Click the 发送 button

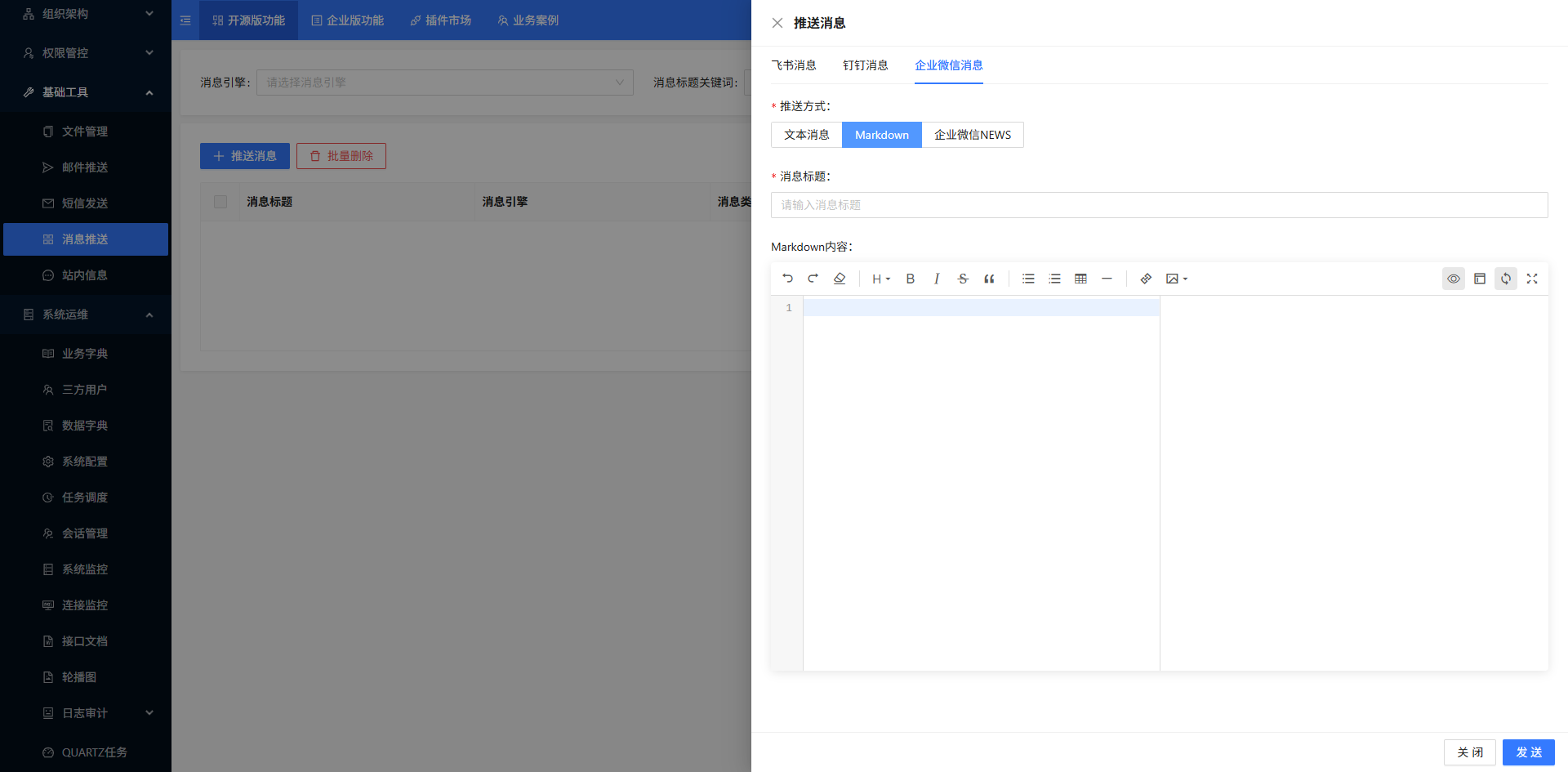(1529, 752)
